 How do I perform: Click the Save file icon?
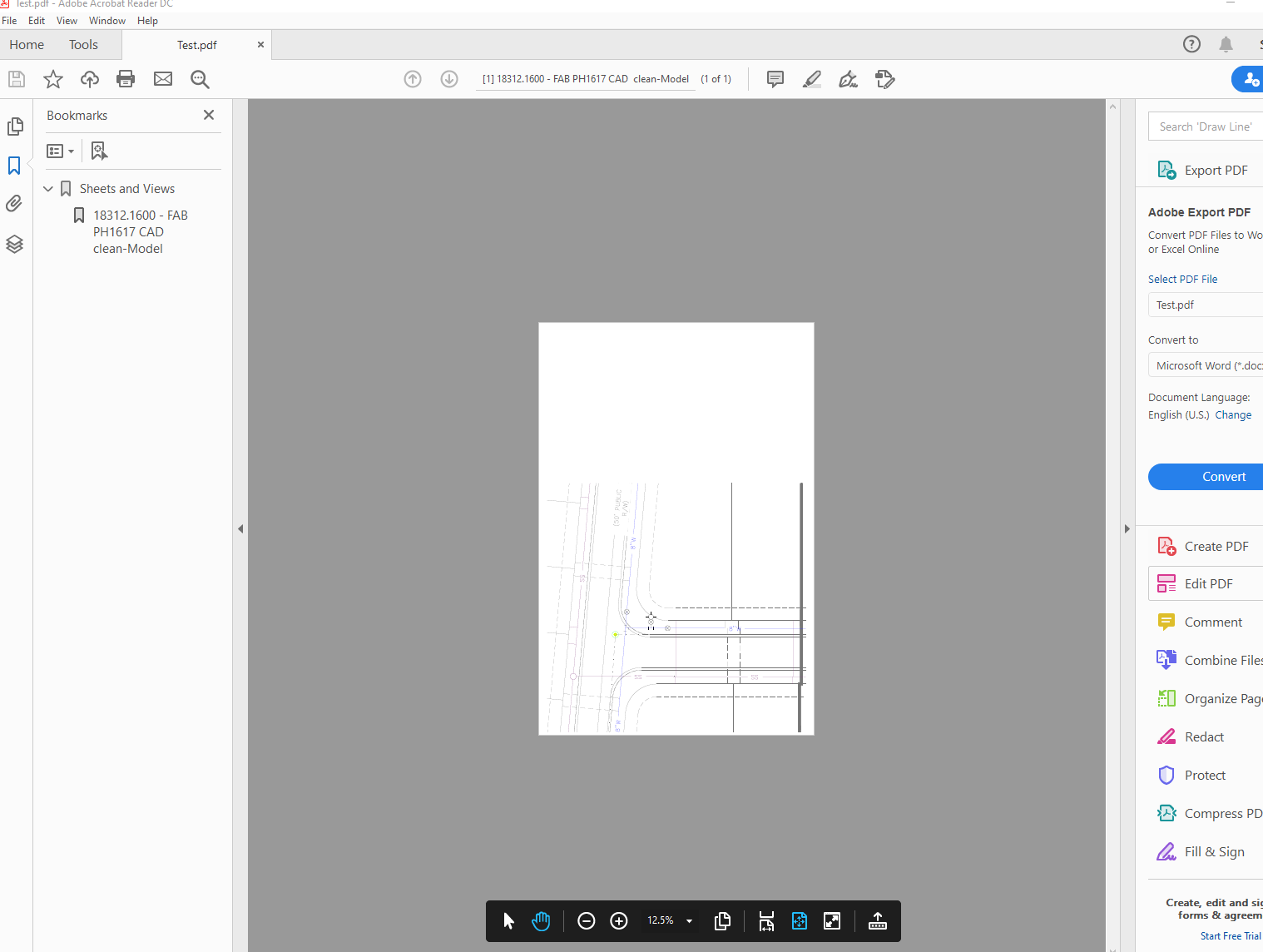(17, 79)
